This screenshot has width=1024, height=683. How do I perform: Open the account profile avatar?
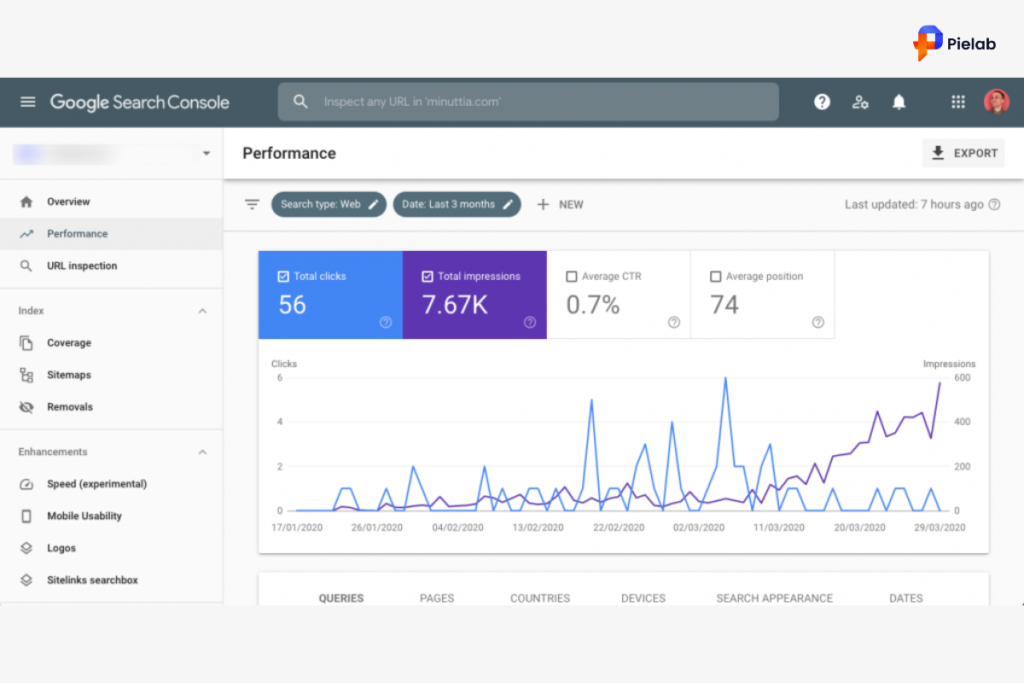click(x=997, y=102)
